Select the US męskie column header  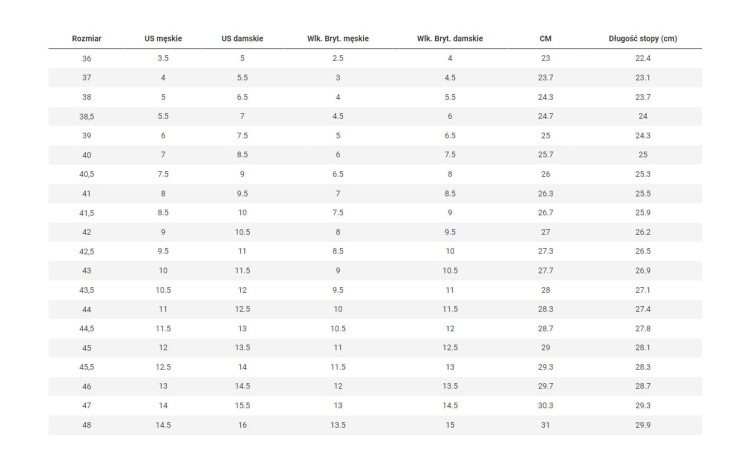[163, 39]
